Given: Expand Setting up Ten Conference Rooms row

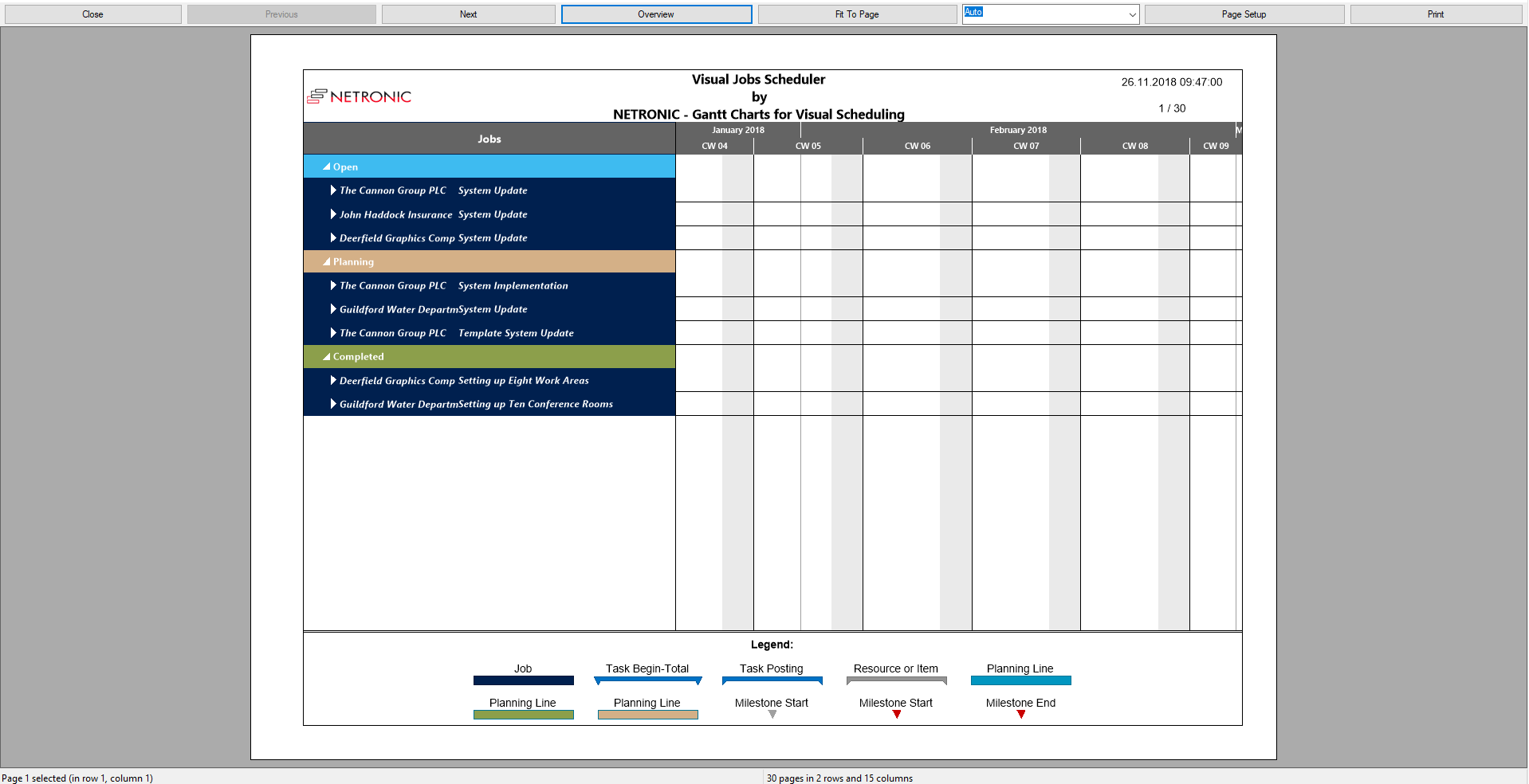Looking at the screenshot, I should coord(333,404).
